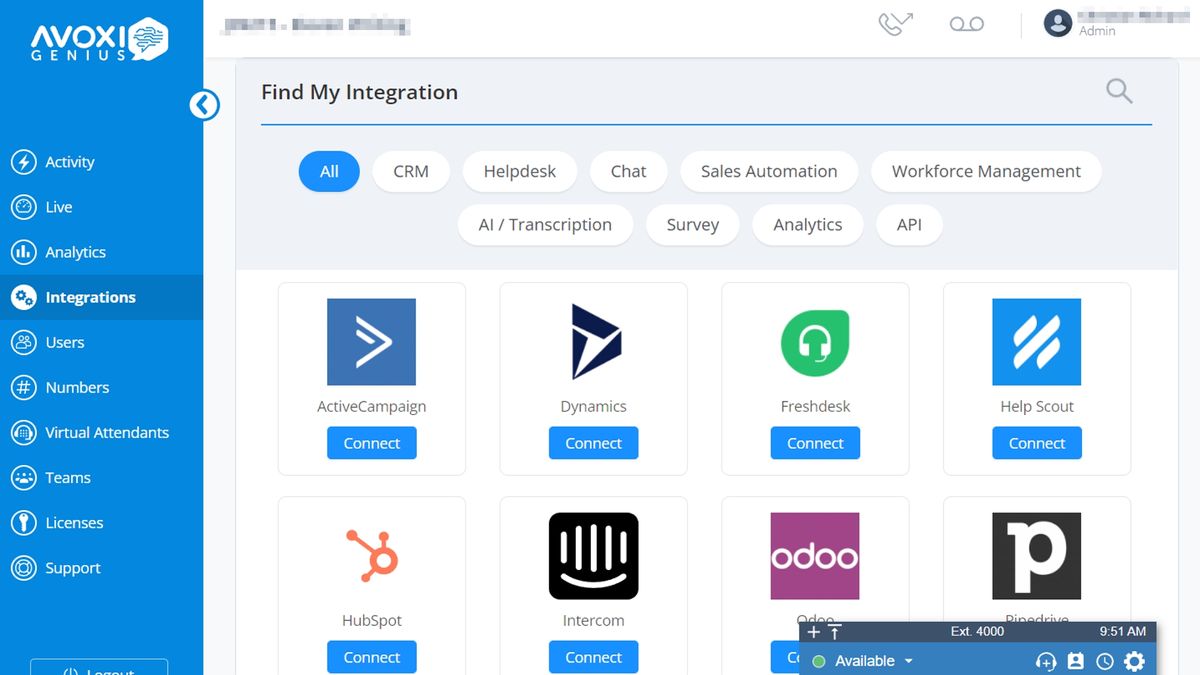Open the missed calls phone icon

pos(896,24)
